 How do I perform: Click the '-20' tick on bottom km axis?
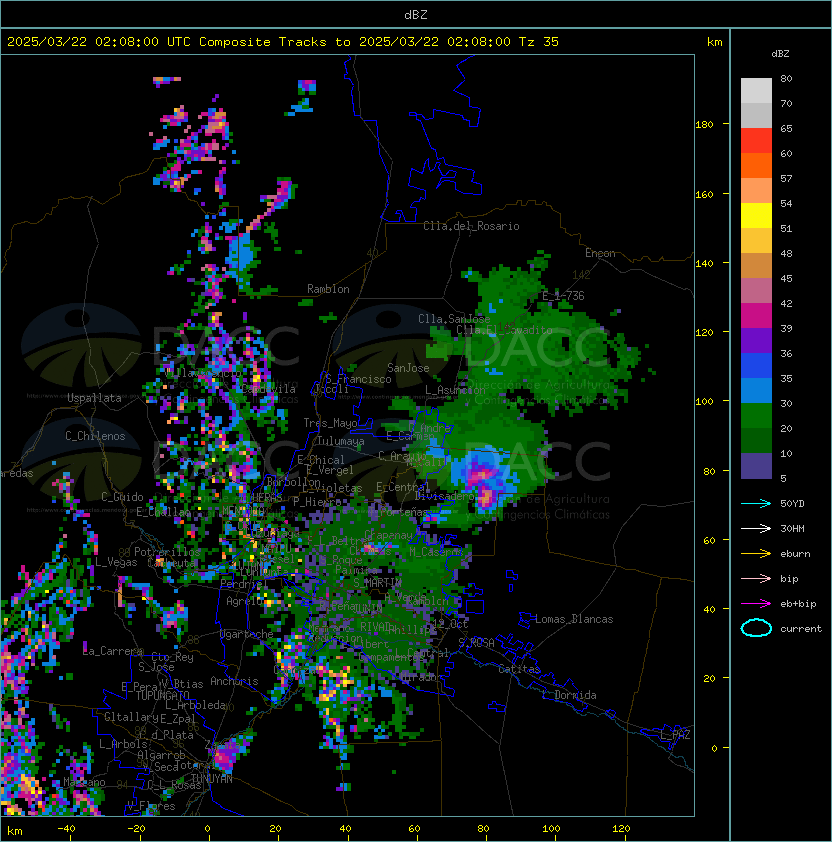coord(135,829)
